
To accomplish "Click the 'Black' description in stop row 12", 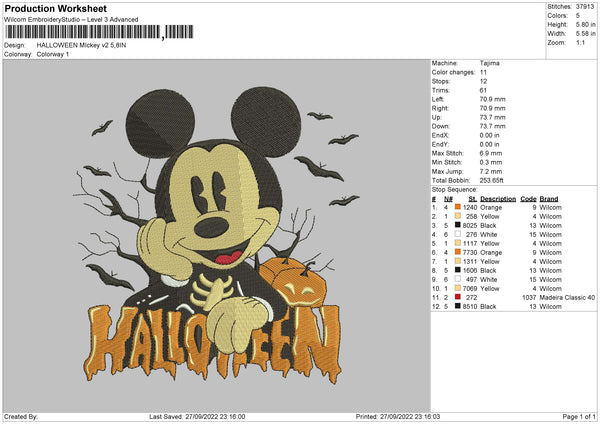I will [x=488, y=307].
